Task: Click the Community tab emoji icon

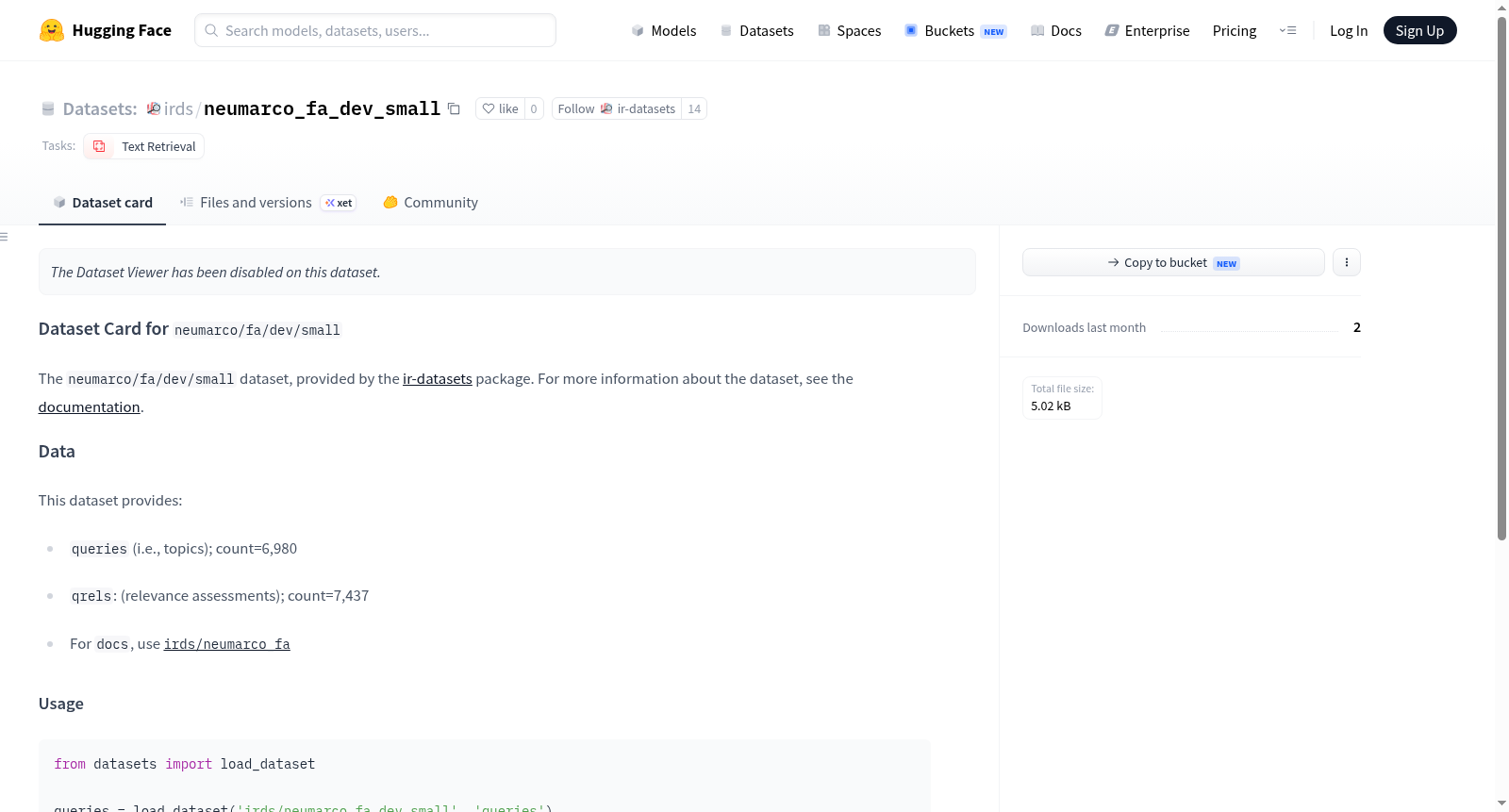Action: (x=390, y=202)
